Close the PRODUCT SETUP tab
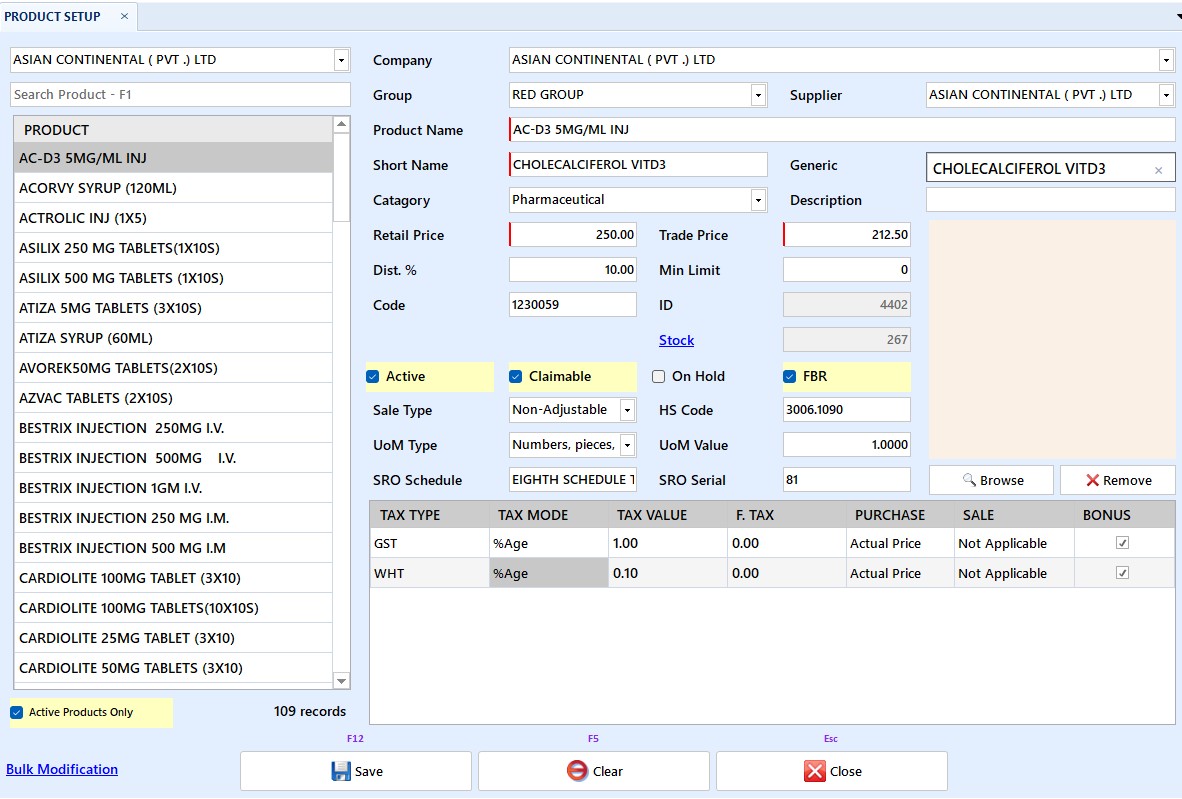This screenshot has width=1182, height=799. [124, 16]
